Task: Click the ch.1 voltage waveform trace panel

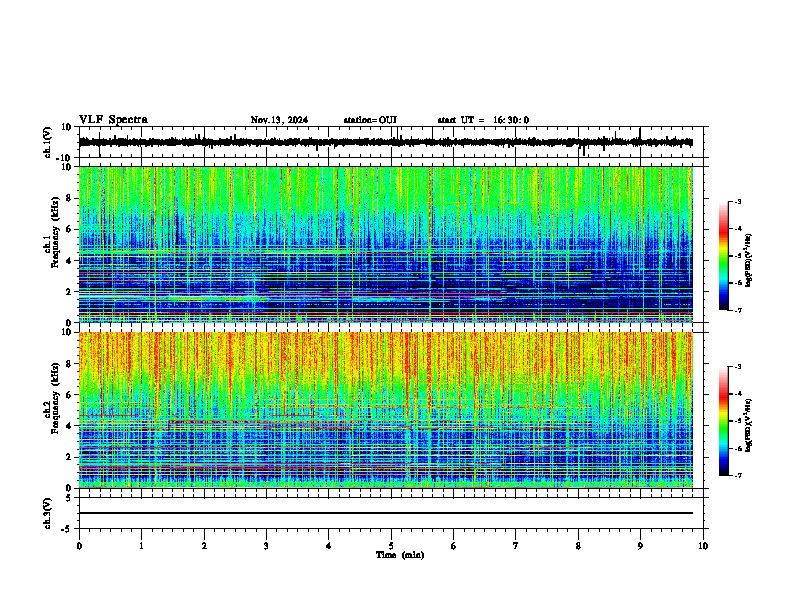Action: coord(391,142)
